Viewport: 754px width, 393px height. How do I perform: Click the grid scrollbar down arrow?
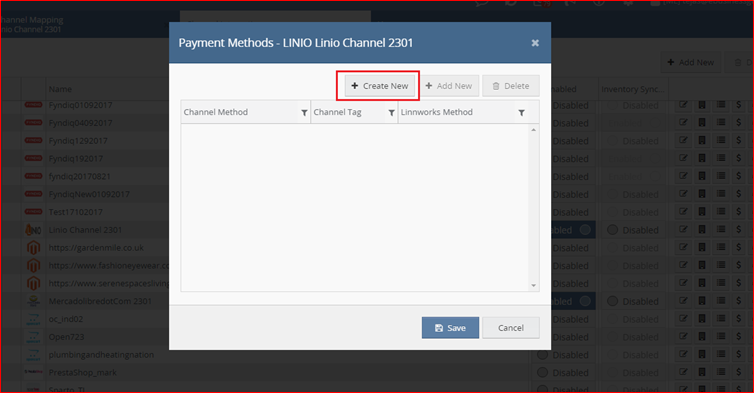pyautogui.click(x=533, y=286)
